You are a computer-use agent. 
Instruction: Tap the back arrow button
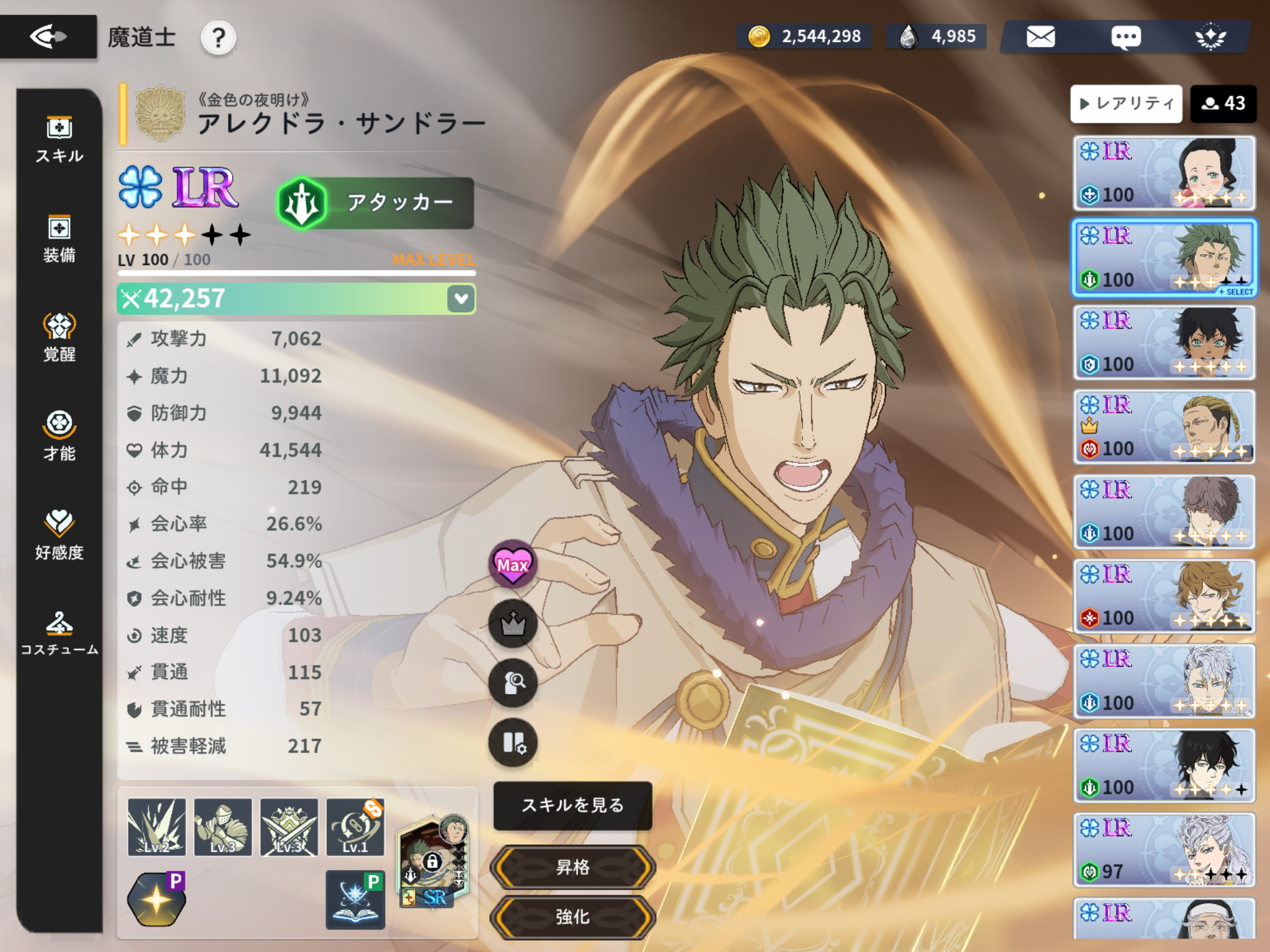click(x=48, y=37)
